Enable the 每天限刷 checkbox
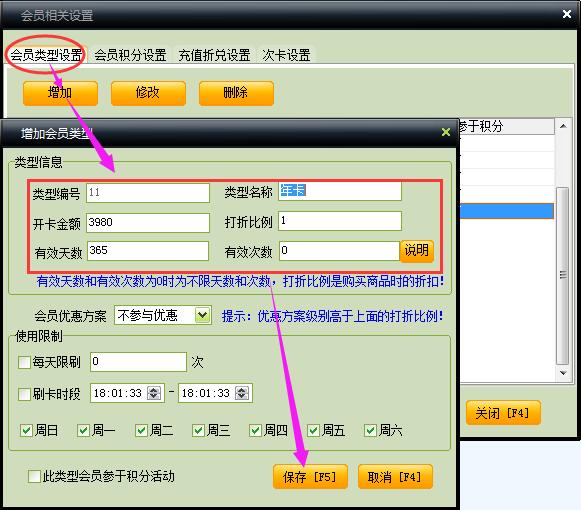This screenshot has height=510, width=581. [x=24, y=362]
